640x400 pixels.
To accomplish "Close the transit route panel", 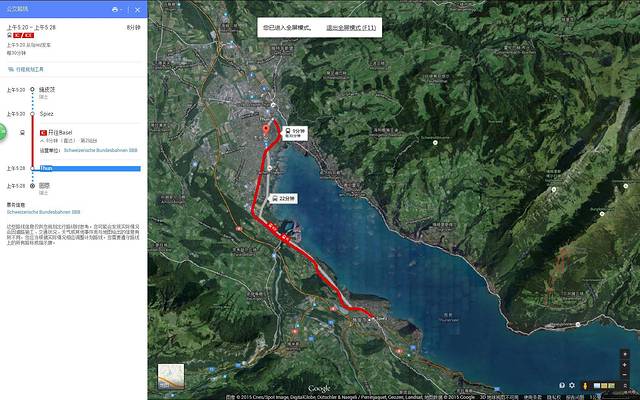I will tap(138, 9).
